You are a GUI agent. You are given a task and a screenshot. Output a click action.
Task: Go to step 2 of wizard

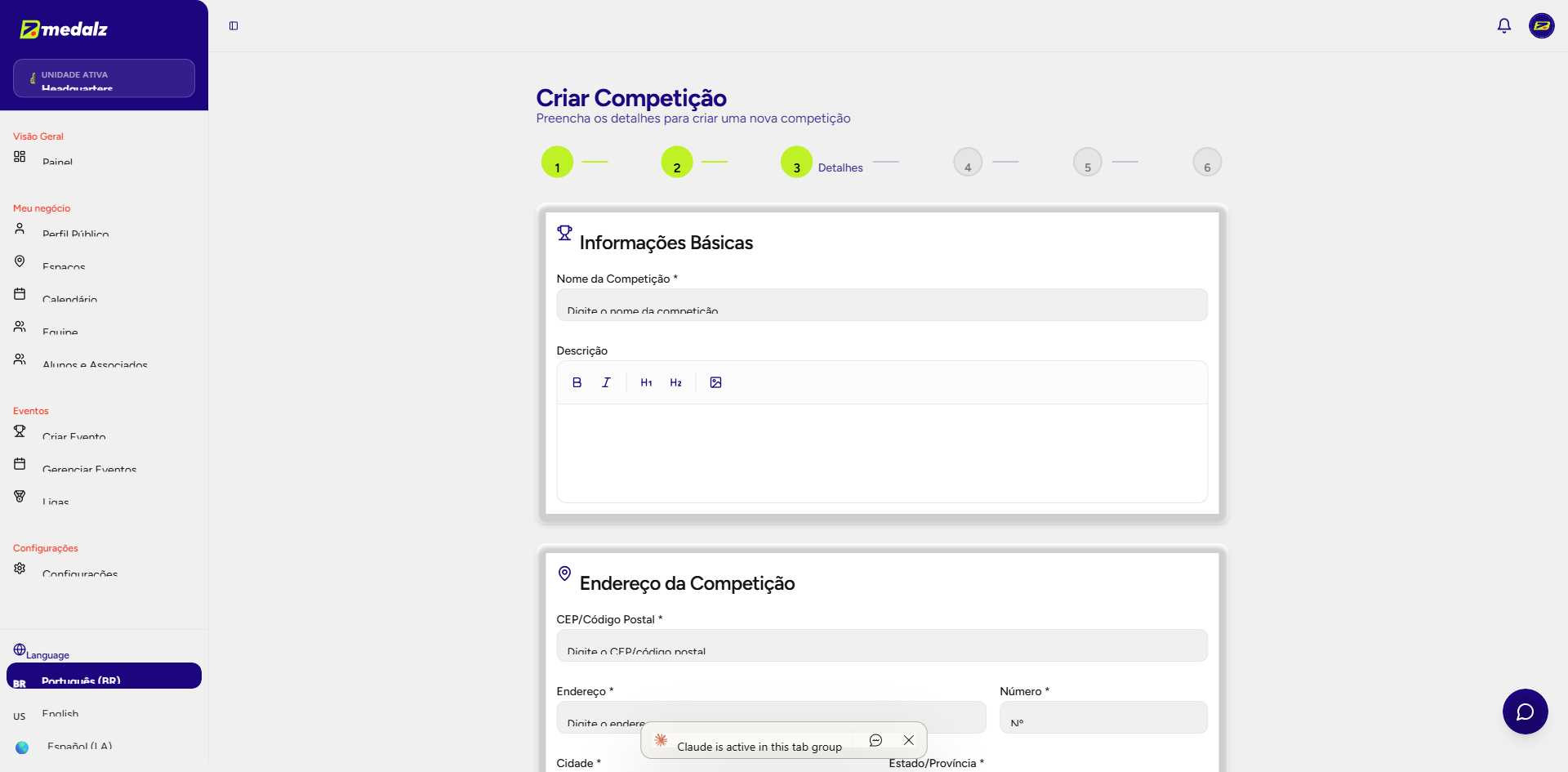click(677, 162)
